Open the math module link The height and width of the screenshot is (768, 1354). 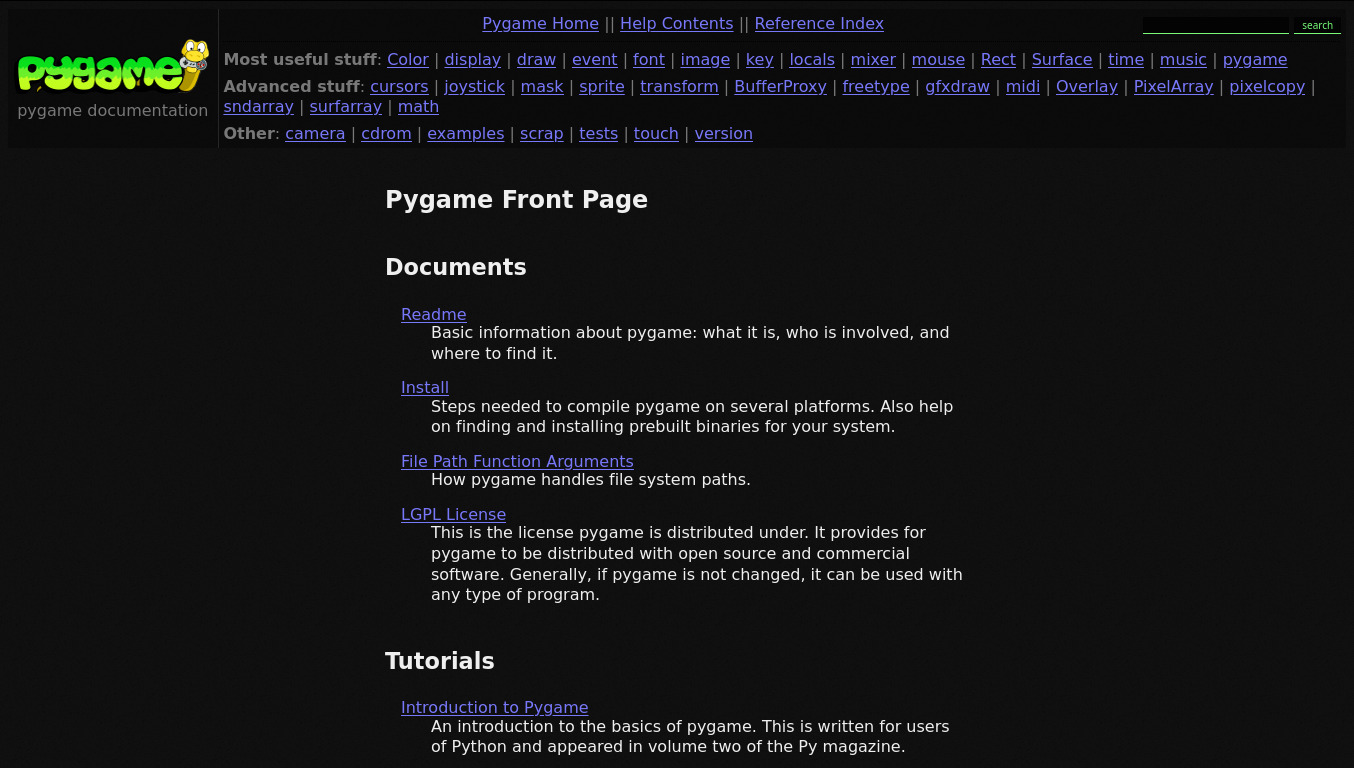click(418, 107)
